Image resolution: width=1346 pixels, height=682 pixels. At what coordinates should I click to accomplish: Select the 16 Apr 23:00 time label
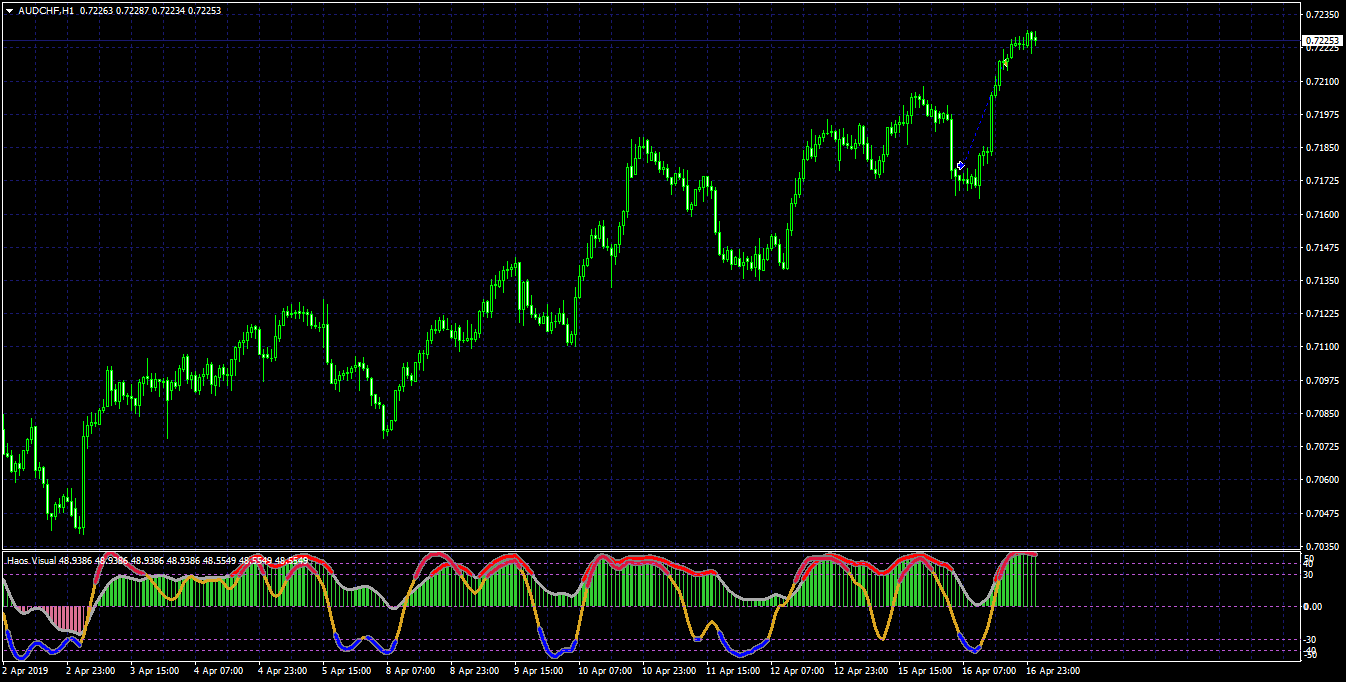click(1052, 672)
